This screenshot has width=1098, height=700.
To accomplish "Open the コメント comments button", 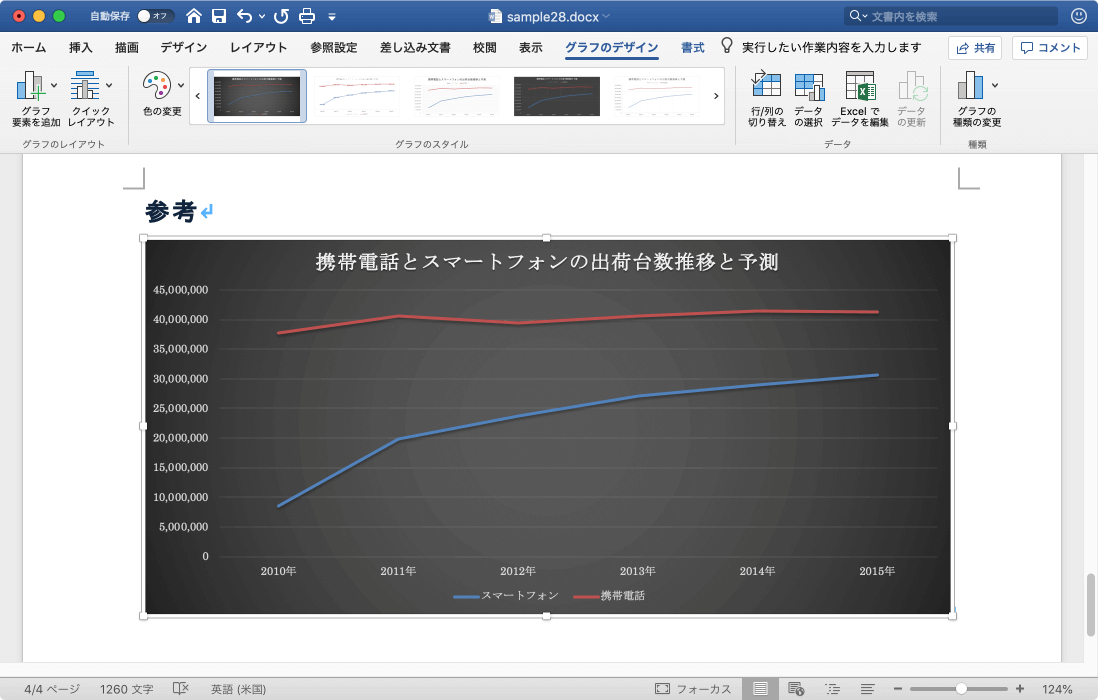I will tap(1050, 48).
